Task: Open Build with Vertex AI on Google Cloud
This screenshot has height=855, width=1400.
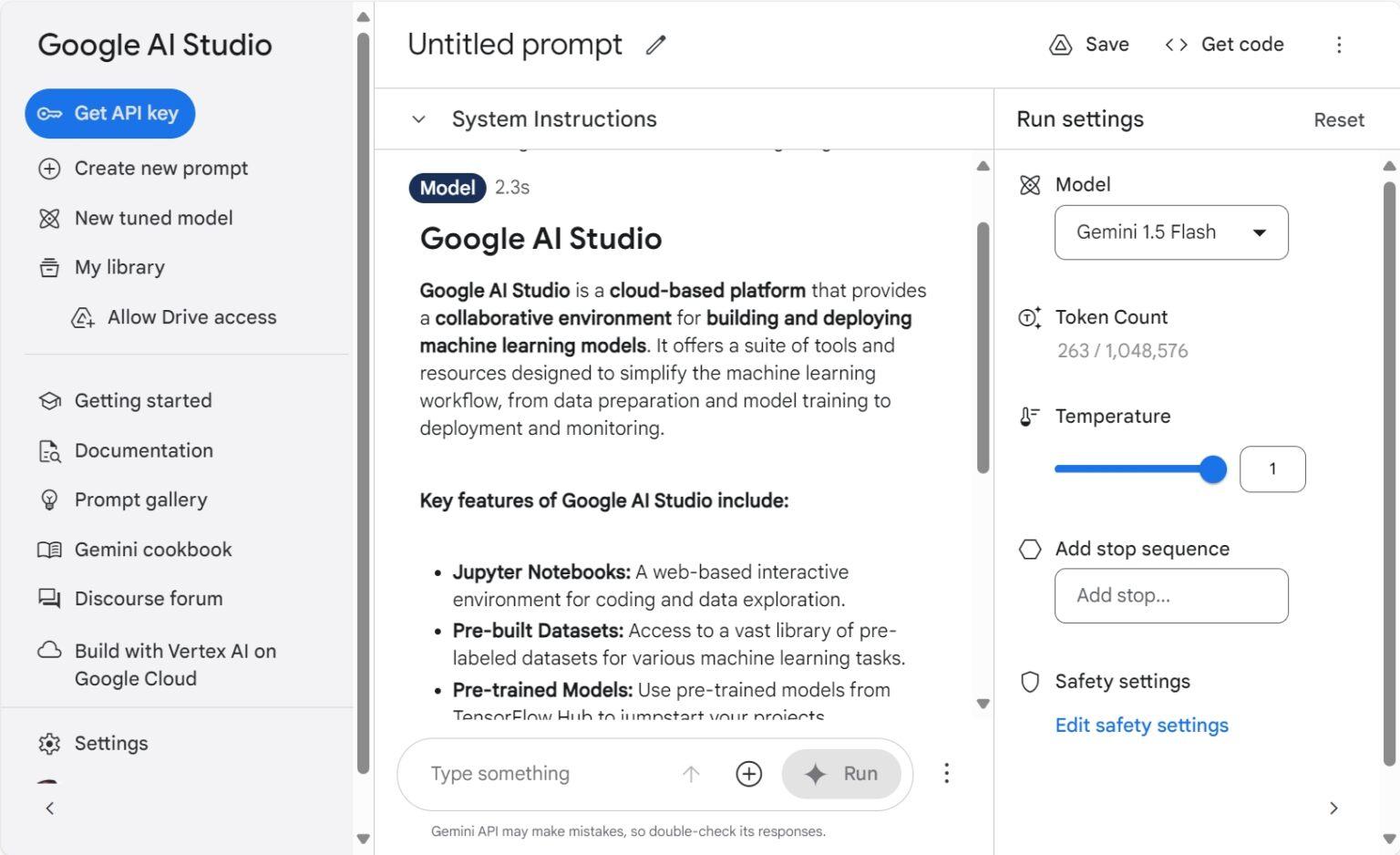Action: click(x=175, y=664)
